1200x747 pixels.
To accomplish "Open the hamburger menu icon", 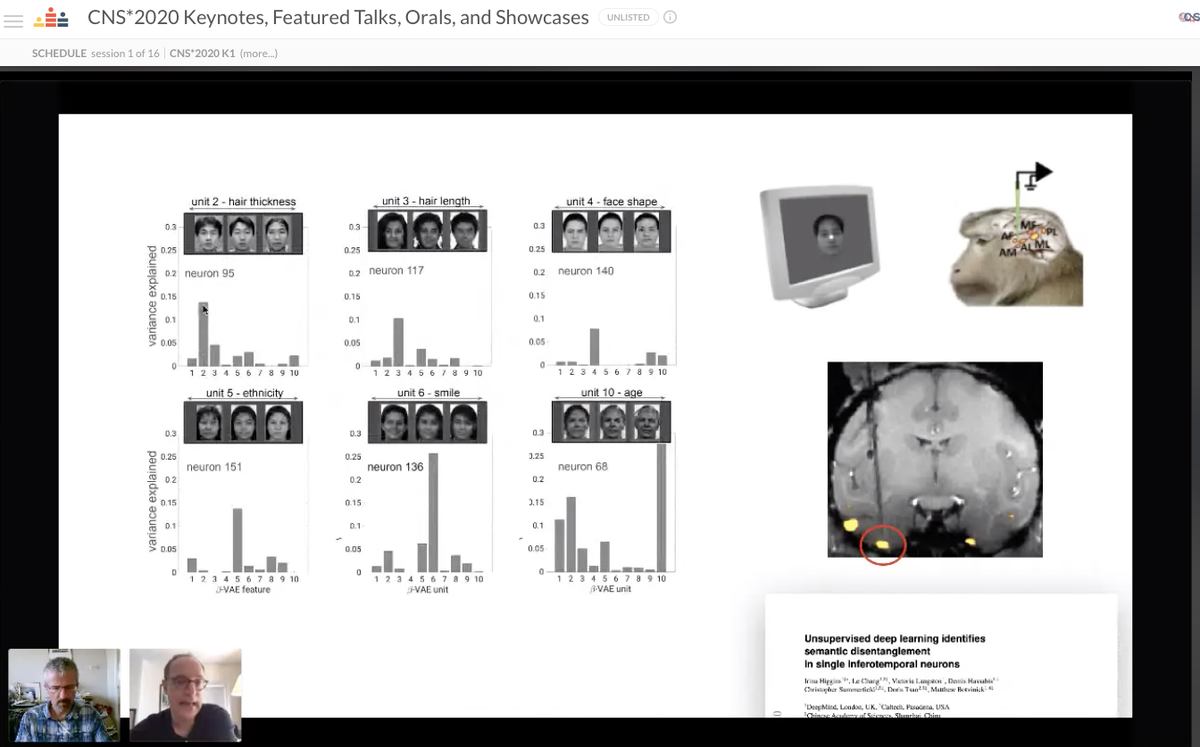I will [x=13, y=18].
